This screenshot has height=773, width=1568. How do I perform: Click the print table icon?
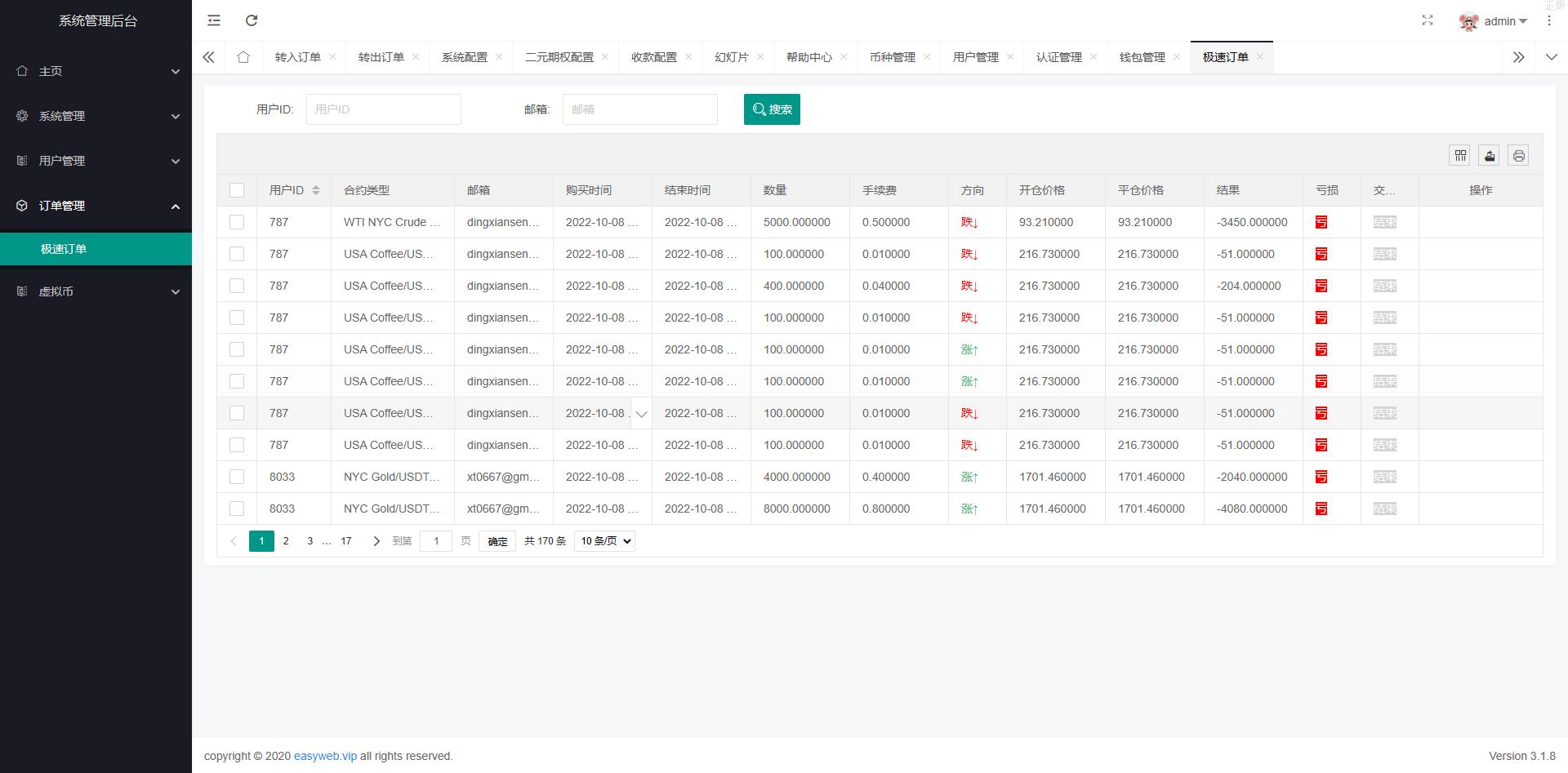1518,155
